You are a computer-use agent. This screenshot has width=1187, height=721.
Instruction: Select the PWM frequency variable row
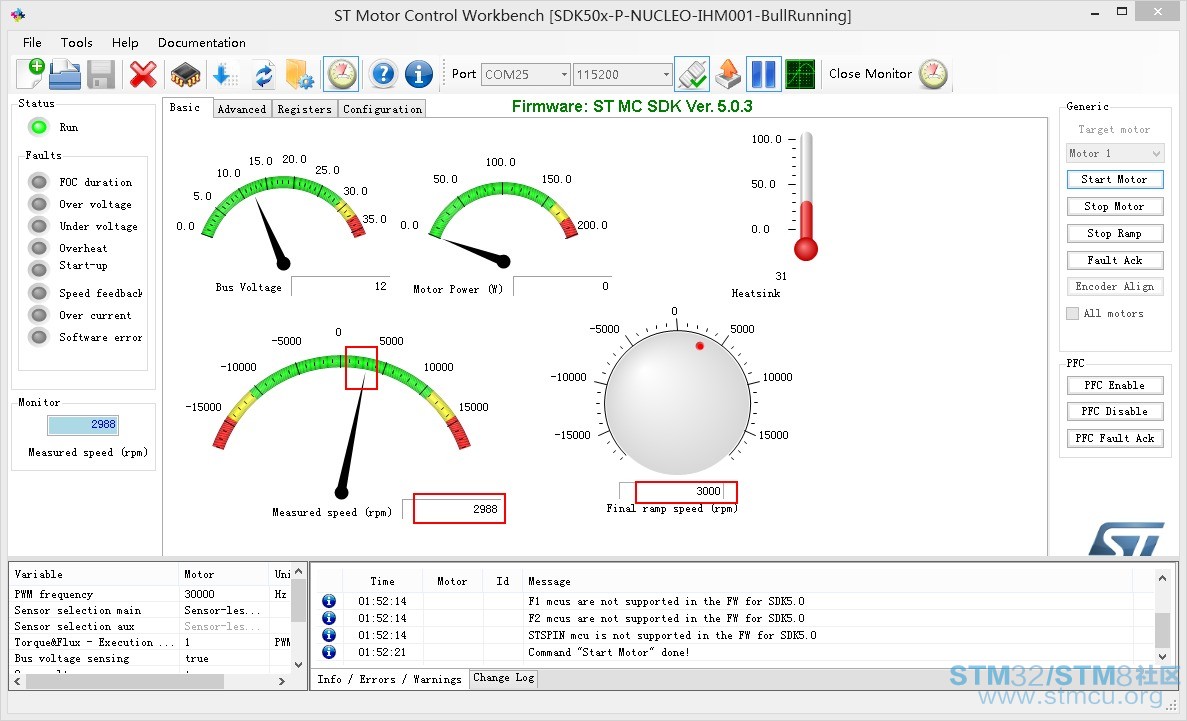click(x=151, y=595)
